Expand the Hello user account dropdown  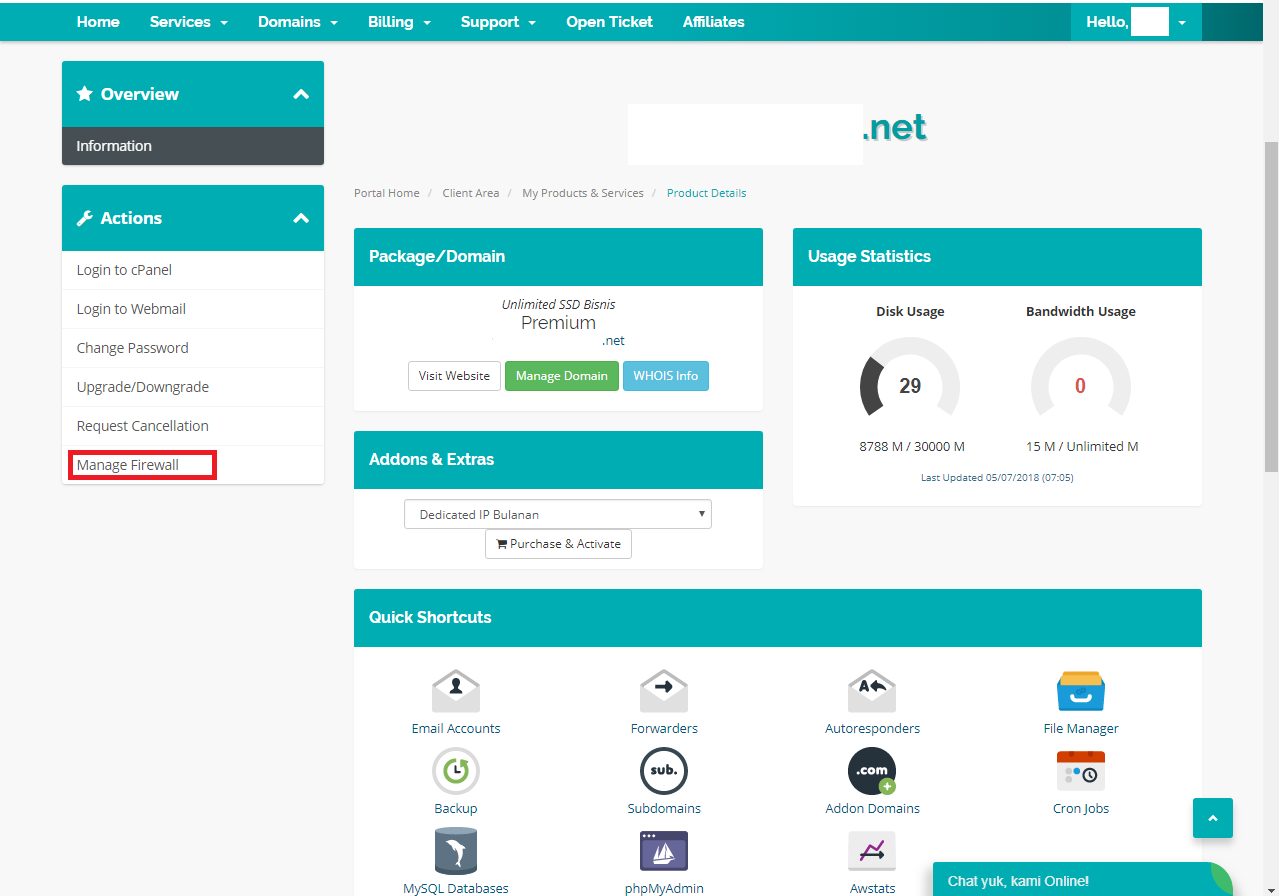coord(1136,22)
